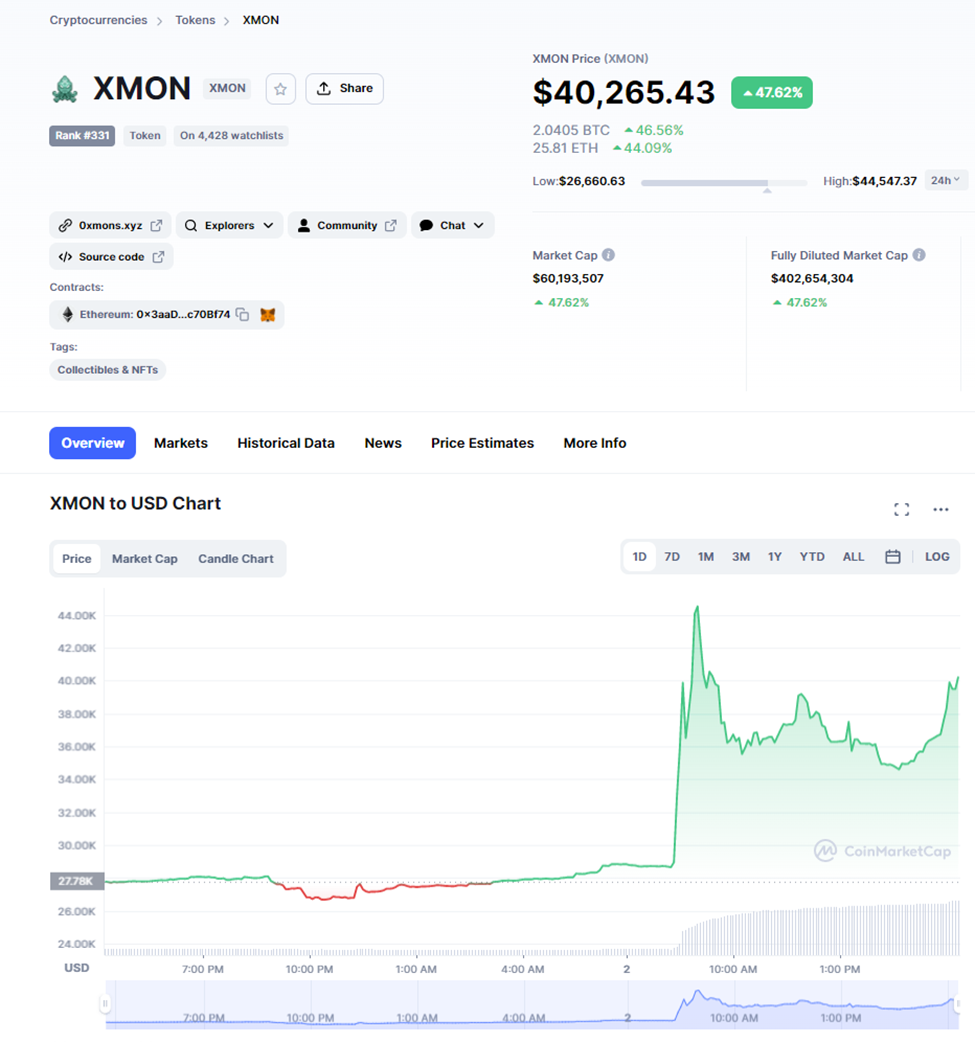Click the upload arrow icon in Share
The image size is (975, 1042).
[x=324, y=88]
